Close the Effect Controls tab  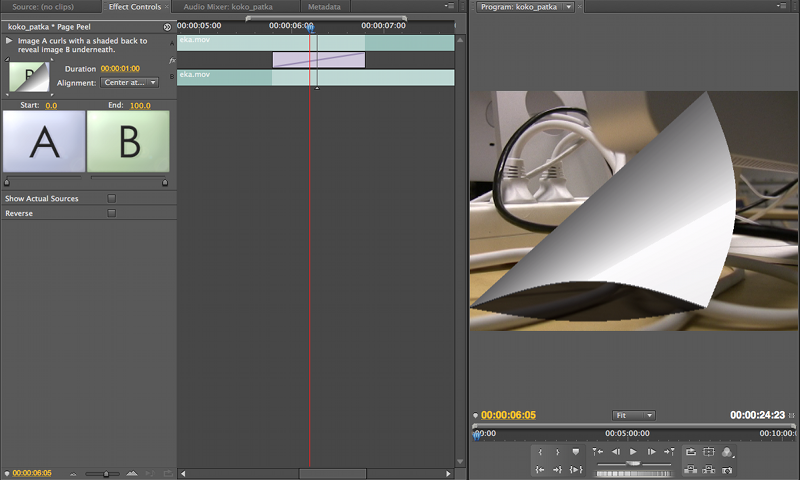167,7
